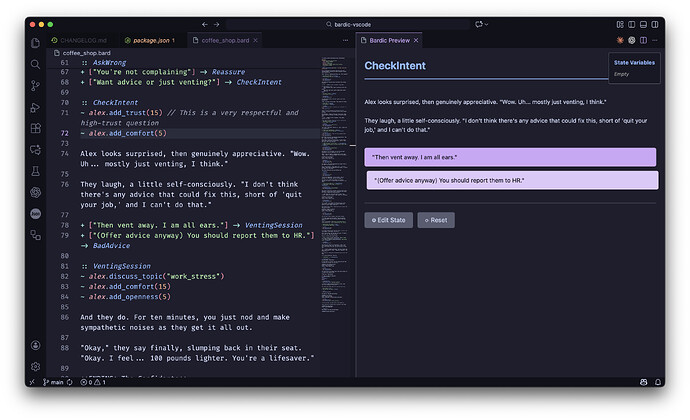Open the Search view in activity bar
The image size is (690, 420).
[x=36, y=64]
